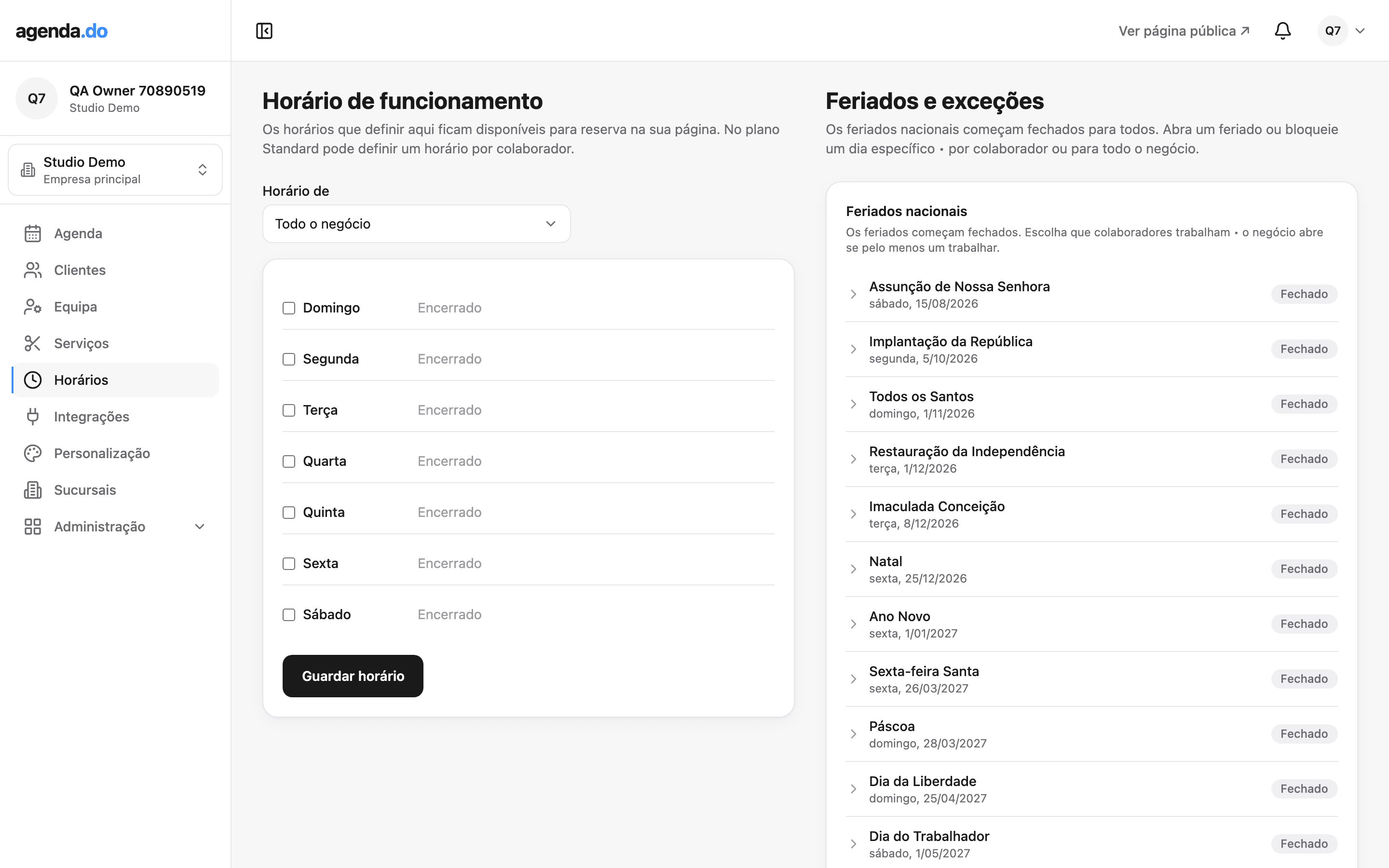This screenshot has width=1389, height=868.
Task: Expand Restauração da Independência holiday
Action: pos(853,459)
